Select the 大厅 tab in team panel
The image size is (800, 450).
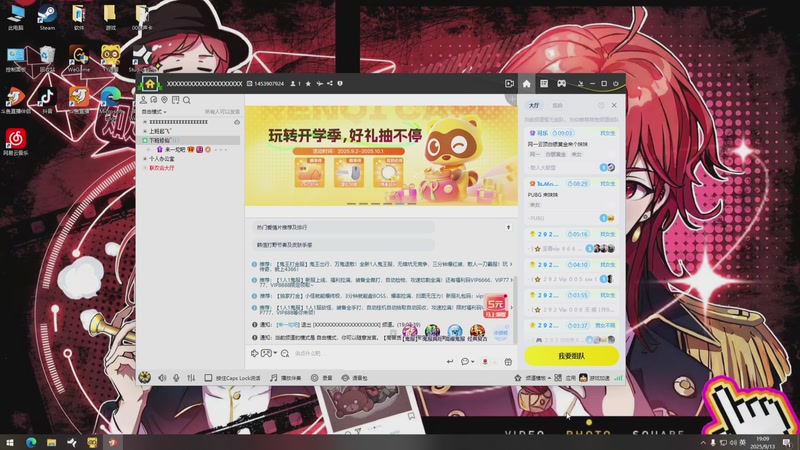[534, 105]
